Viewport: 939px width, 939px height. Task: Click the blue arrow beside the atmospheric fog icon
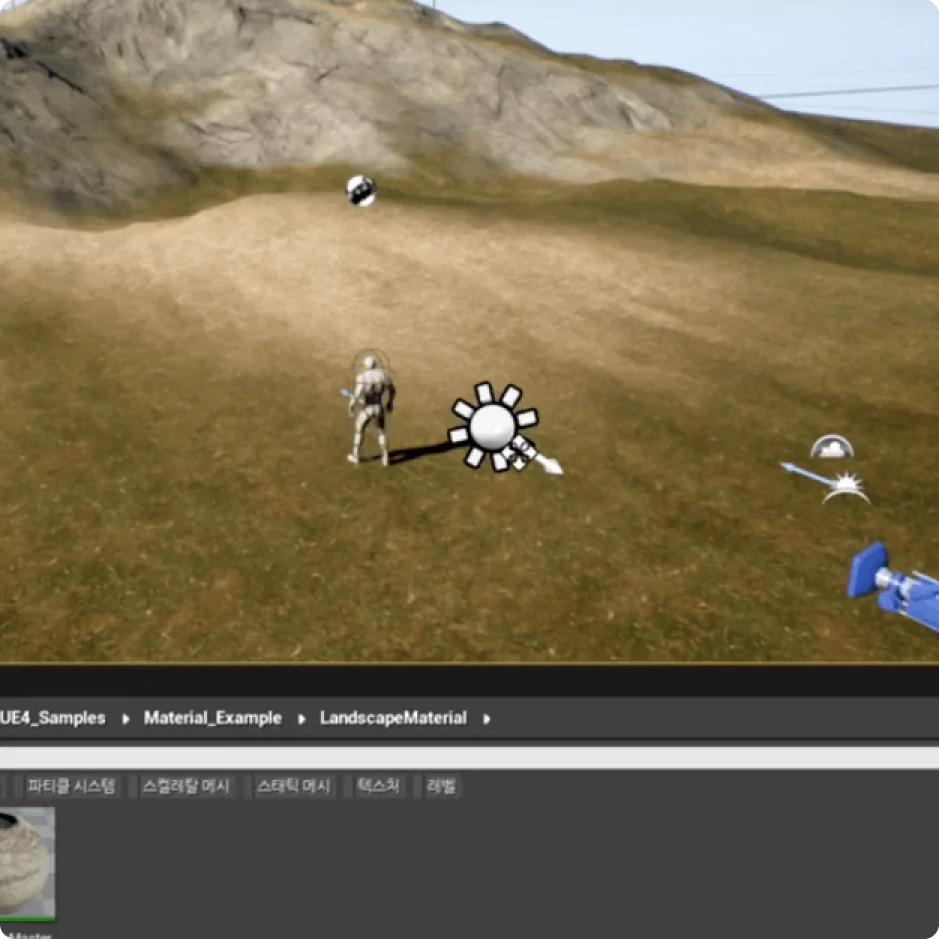coord(805,473)
